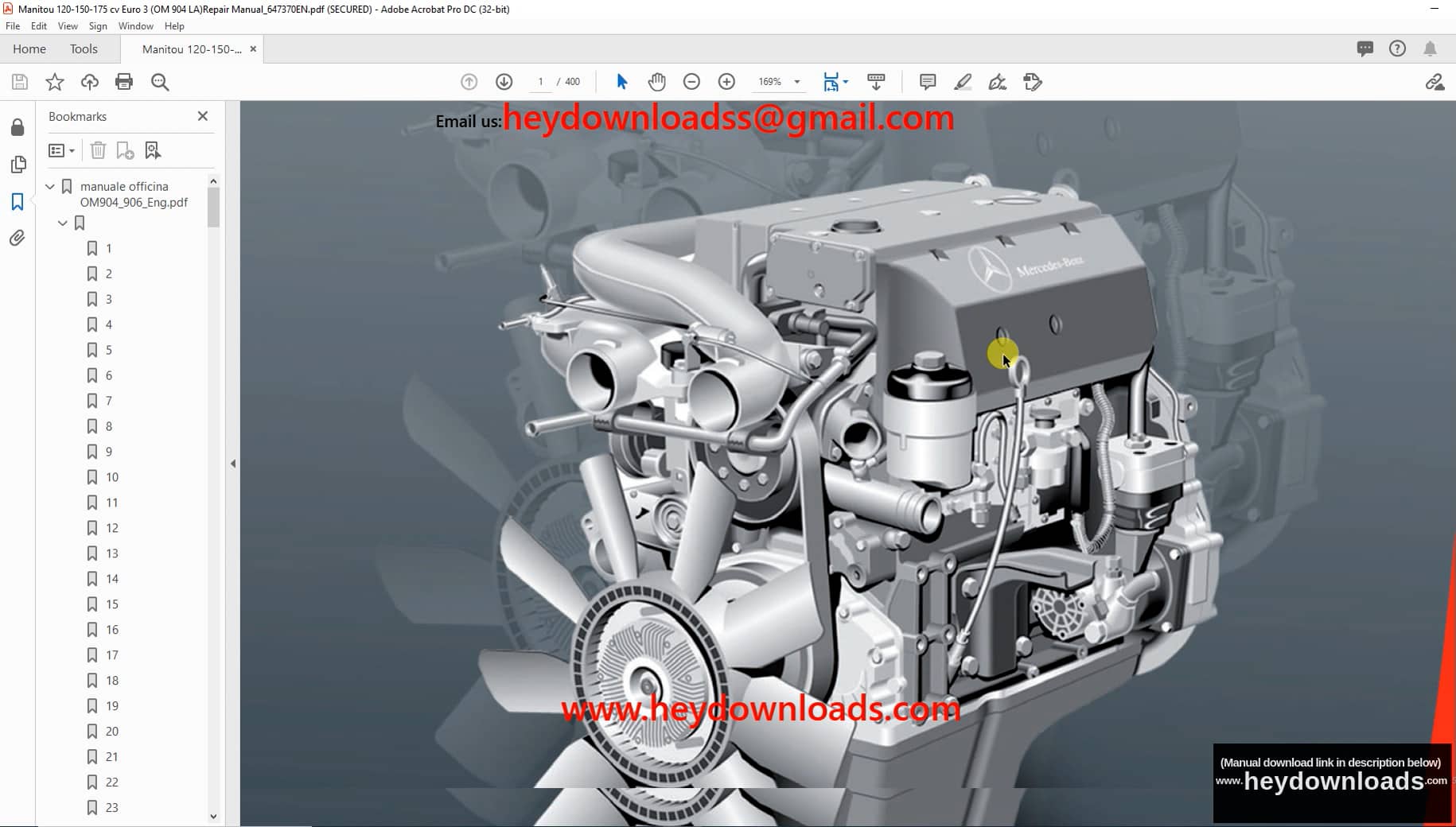
Task: Open the Bookmarks panel icon in sidebar
Action: [18, 201]
